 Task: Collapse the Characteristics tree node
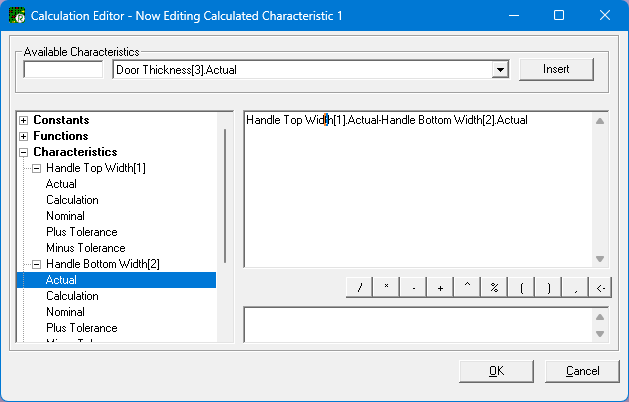click(23, 152)
